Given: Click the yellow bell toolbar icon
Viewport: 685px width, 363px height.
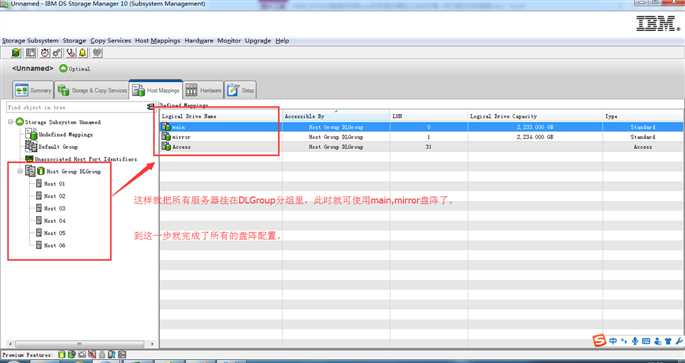Looking at the screenshot, I should pos(83,53).
